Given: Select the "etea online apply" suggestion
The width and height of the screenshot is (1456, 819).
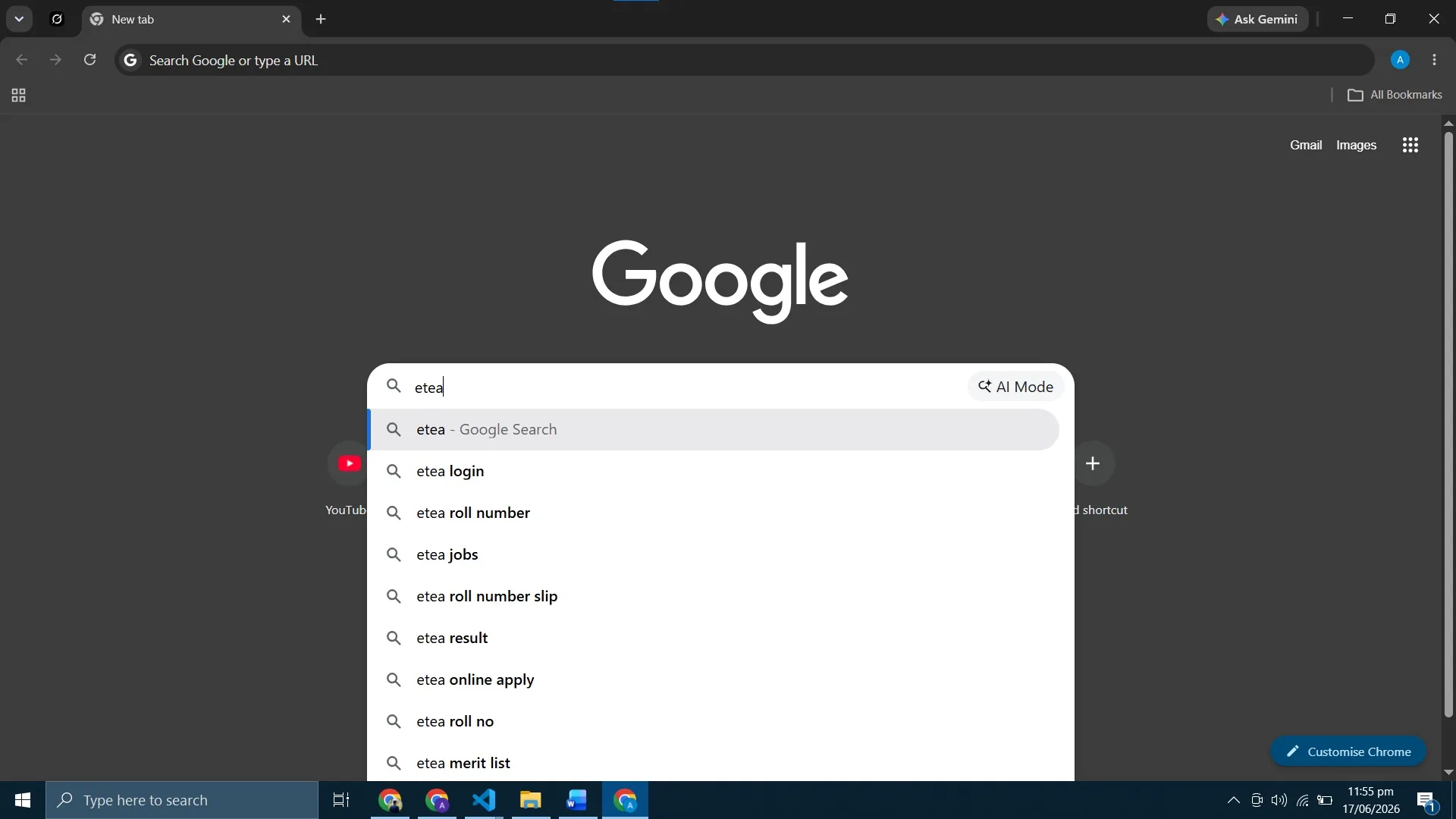Looking at the screenshot, I should 714,679.
